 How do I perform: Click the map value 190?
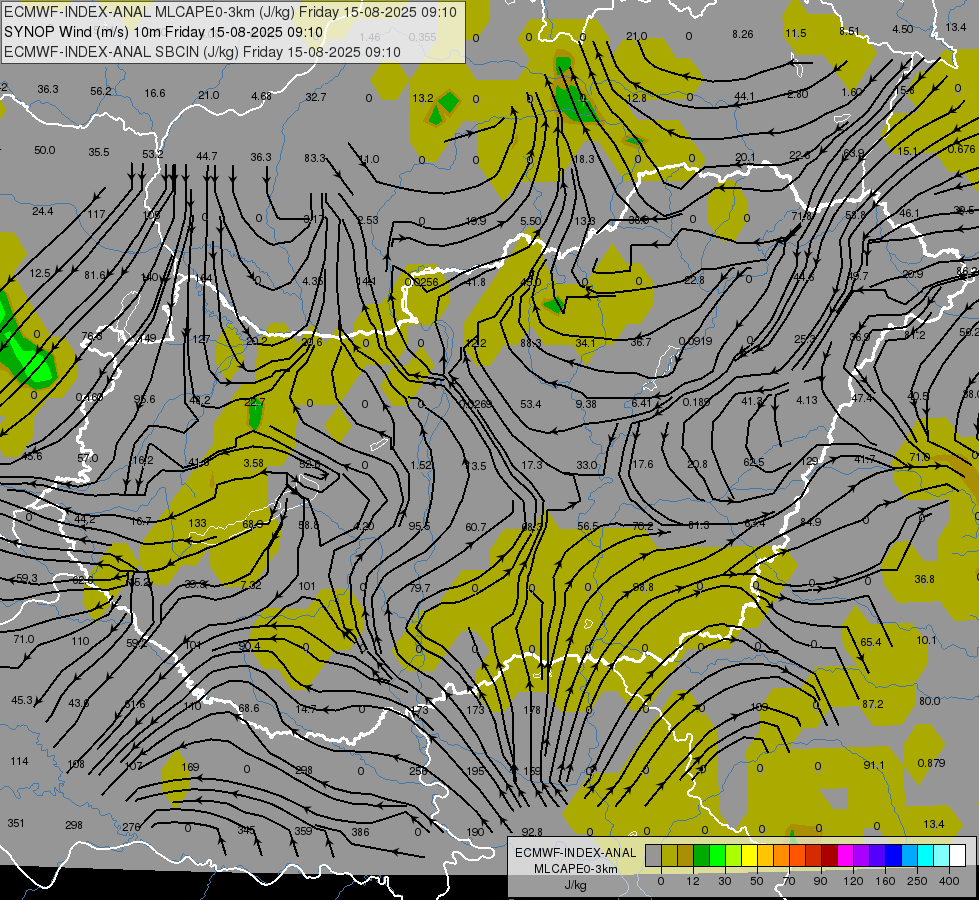coord(475,832)
